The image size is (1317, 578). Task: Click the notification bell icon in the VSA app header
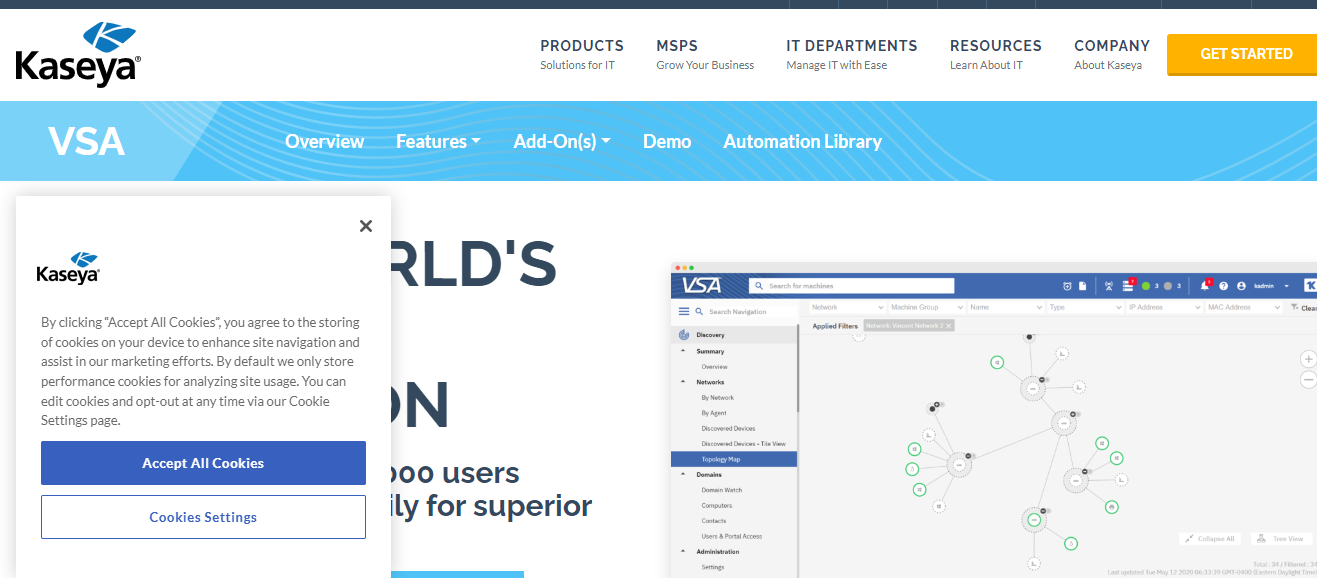1206,286
